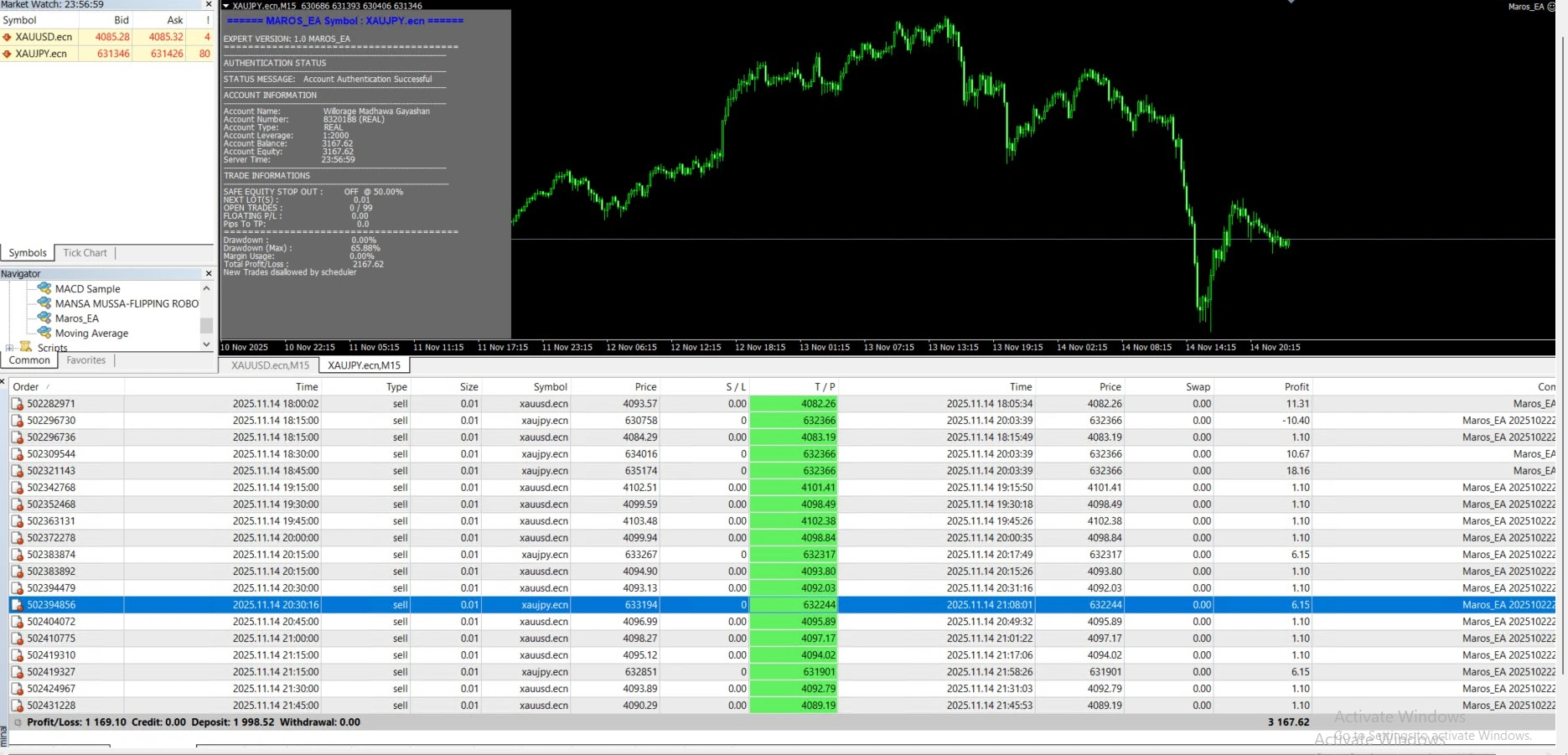This screenshot has width=1568, height=755.
Task: Close the Navigator panel
Action: click(209, 274)
